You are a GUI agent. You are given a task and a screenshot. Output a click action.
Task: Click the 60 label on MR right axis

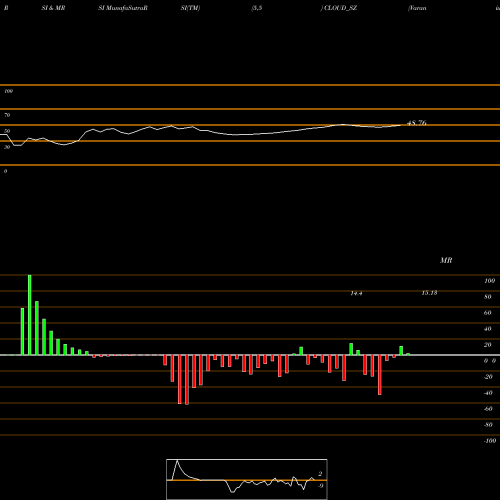coord(488,313)
